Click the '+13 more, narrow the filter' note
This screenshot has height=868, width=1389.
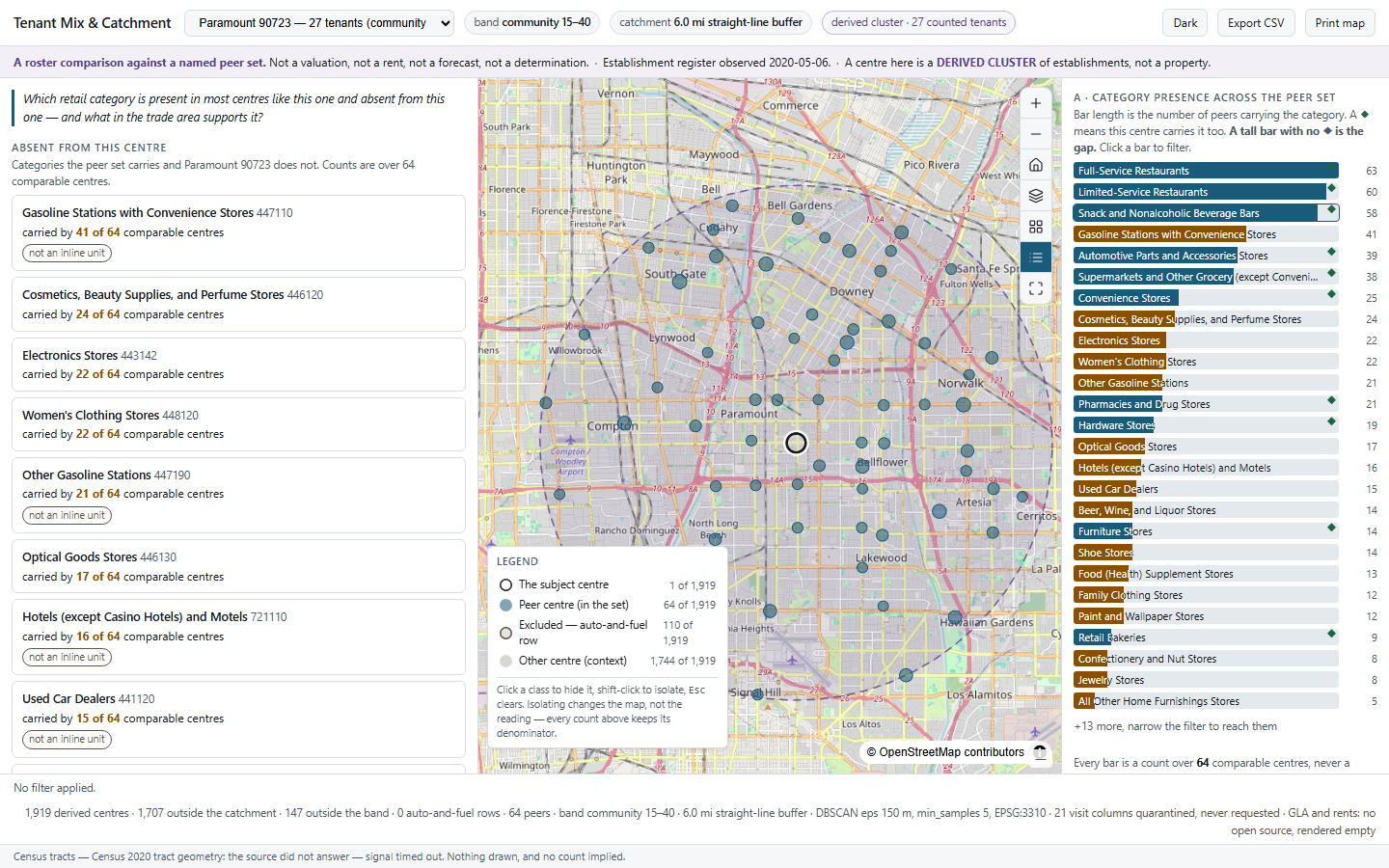(1175, 726)
